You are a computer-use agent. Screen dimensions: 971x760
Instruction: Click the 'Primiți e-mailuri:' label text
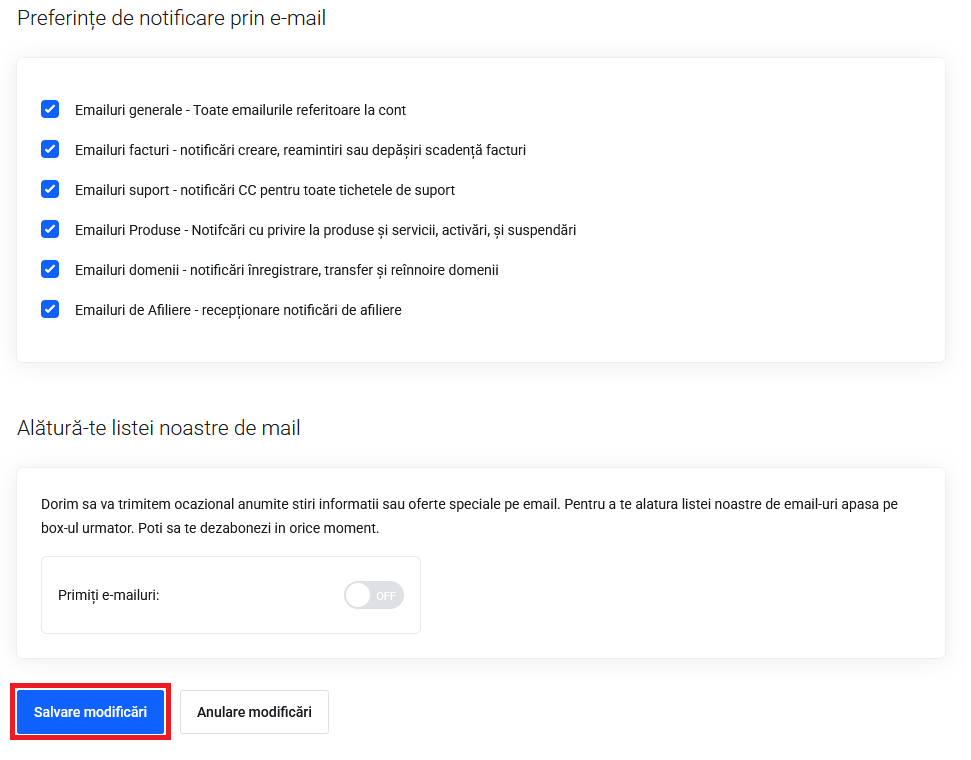(x=109, y=595)
